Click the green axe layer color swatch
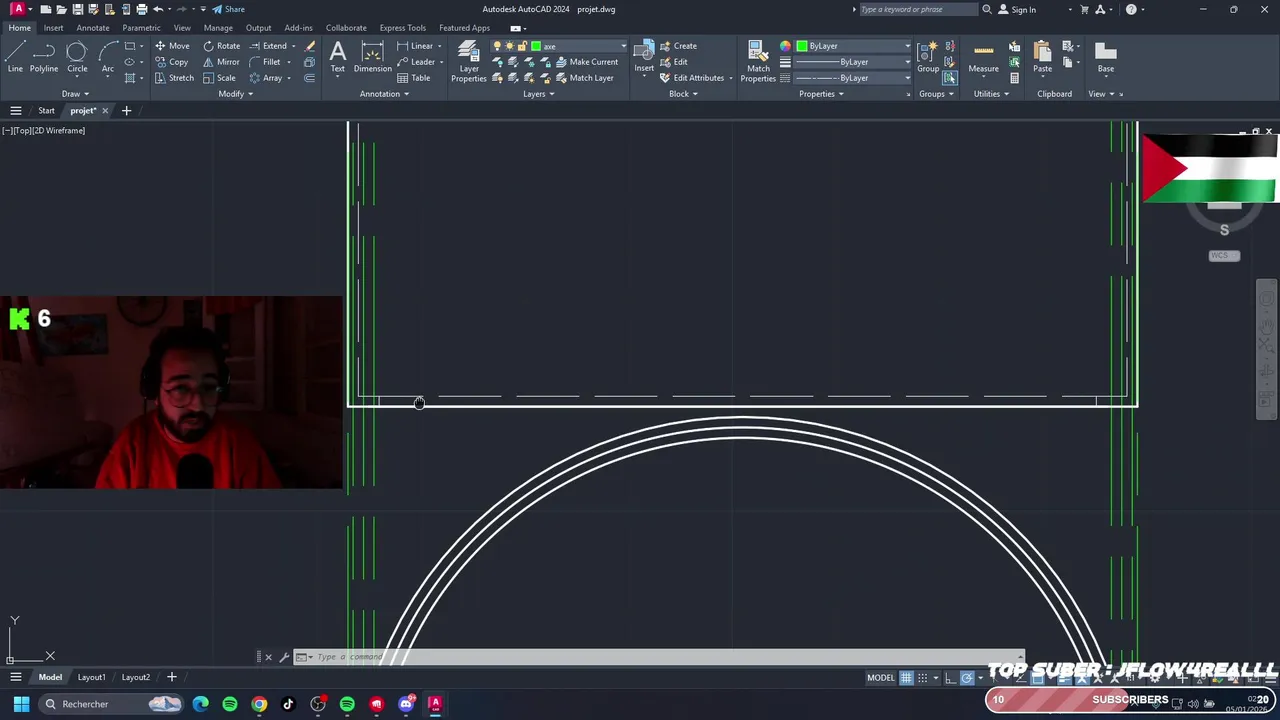This screenshot has width=1280, height=720. coord(536,46)
